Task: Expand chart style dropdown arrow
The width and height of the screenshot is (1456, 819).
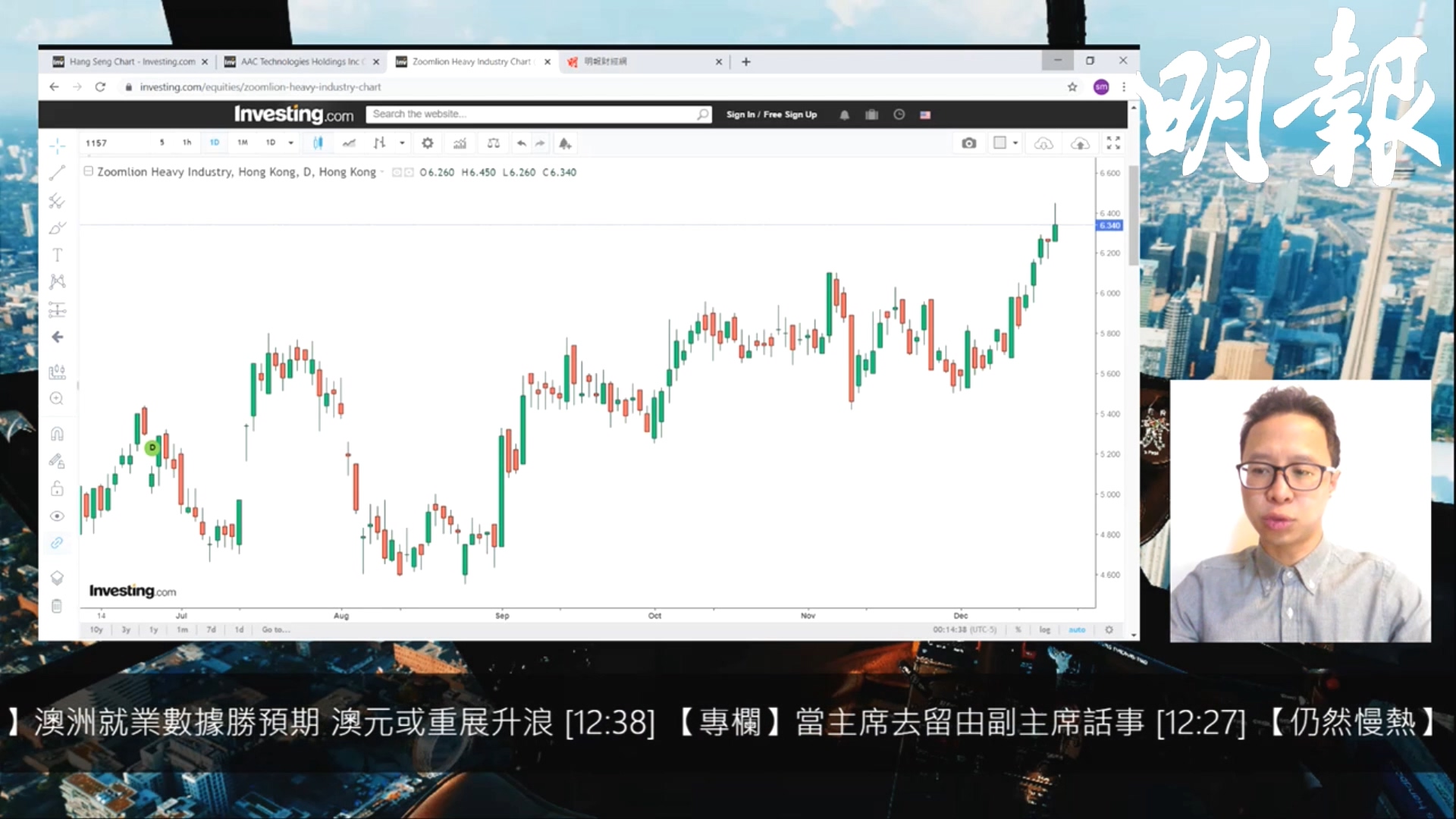Action: click(x=402, y=143)
